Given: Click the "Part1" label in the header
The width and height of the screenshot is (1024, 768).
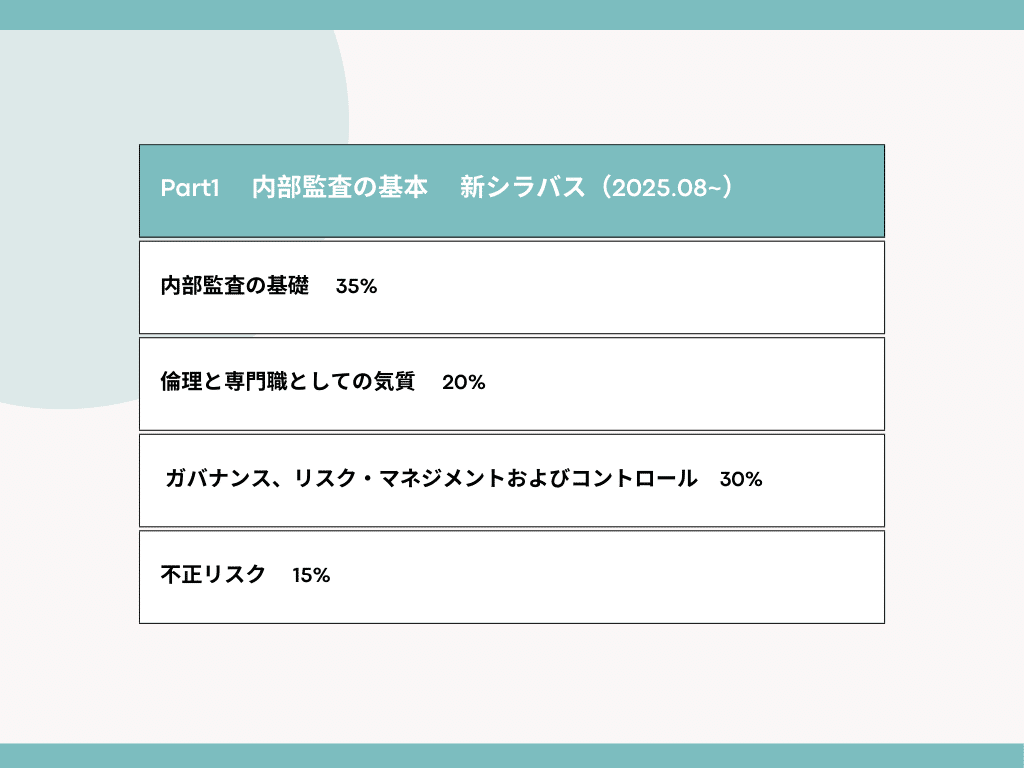Looking at the screenshot, I should pos(189,189).
